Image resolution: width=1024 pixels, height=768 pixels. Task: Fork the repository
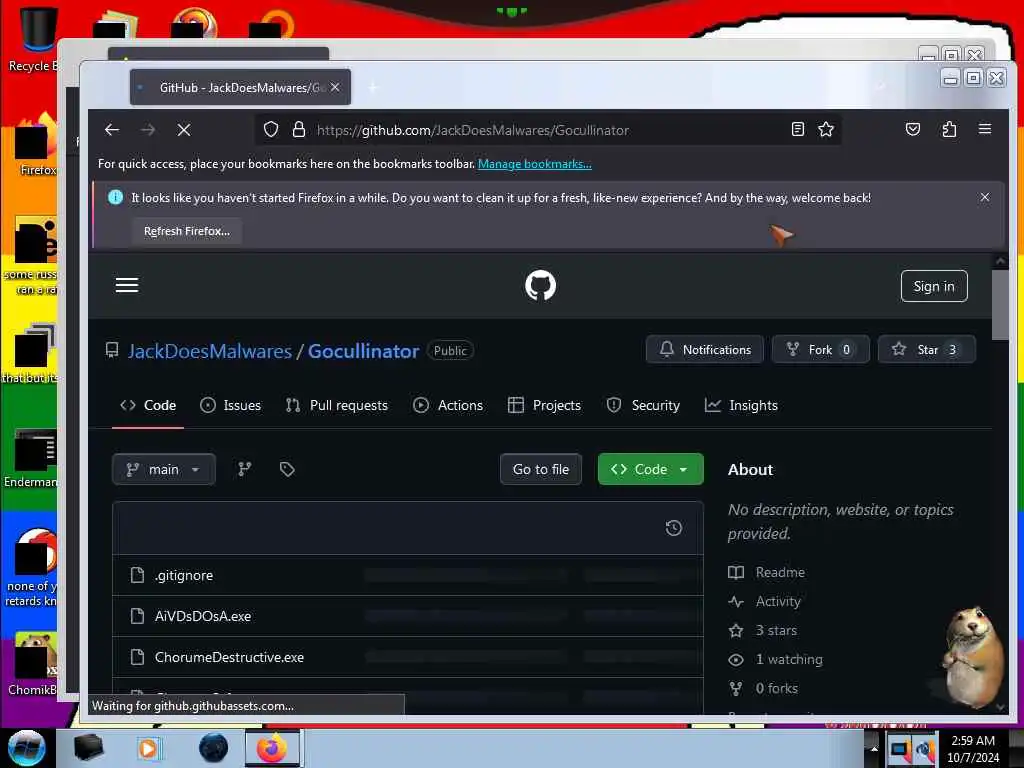click(820, 349)
